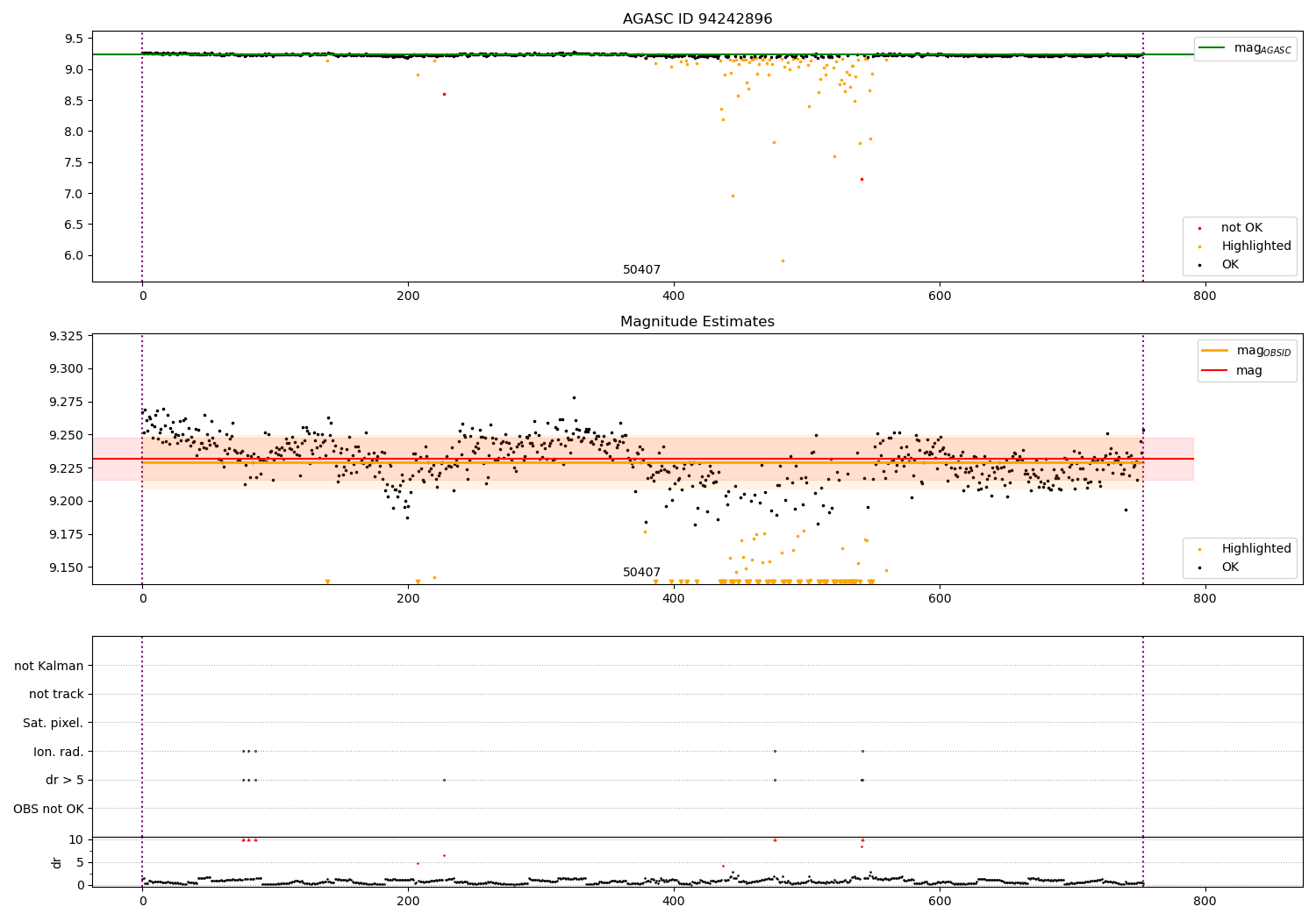The width and height of the screenshot is (1316, 921).
Task: Click the 9.200 tick label on middle plot
Action: 66,502
